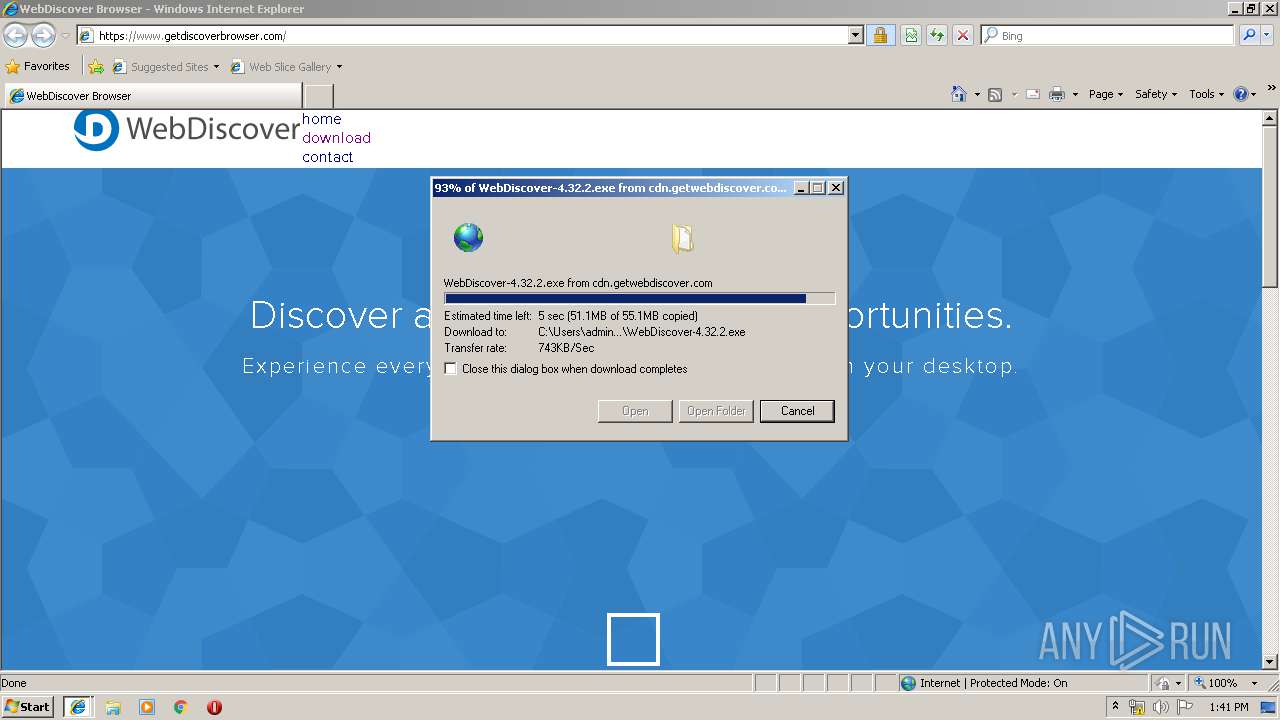Open the contact link on webpage
The image size is (1280, 720).
[327, 157]
